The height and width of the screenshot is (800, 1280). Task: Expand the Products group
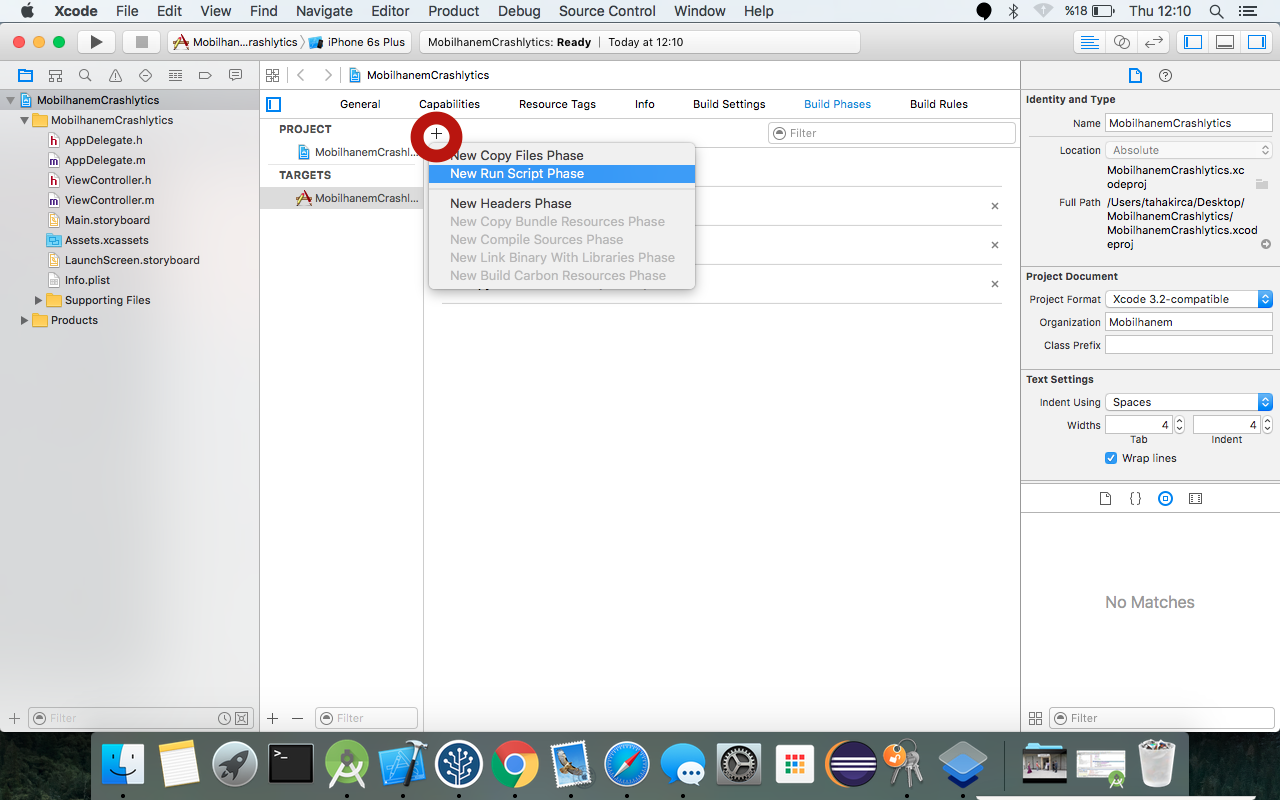tap(25, 320)
